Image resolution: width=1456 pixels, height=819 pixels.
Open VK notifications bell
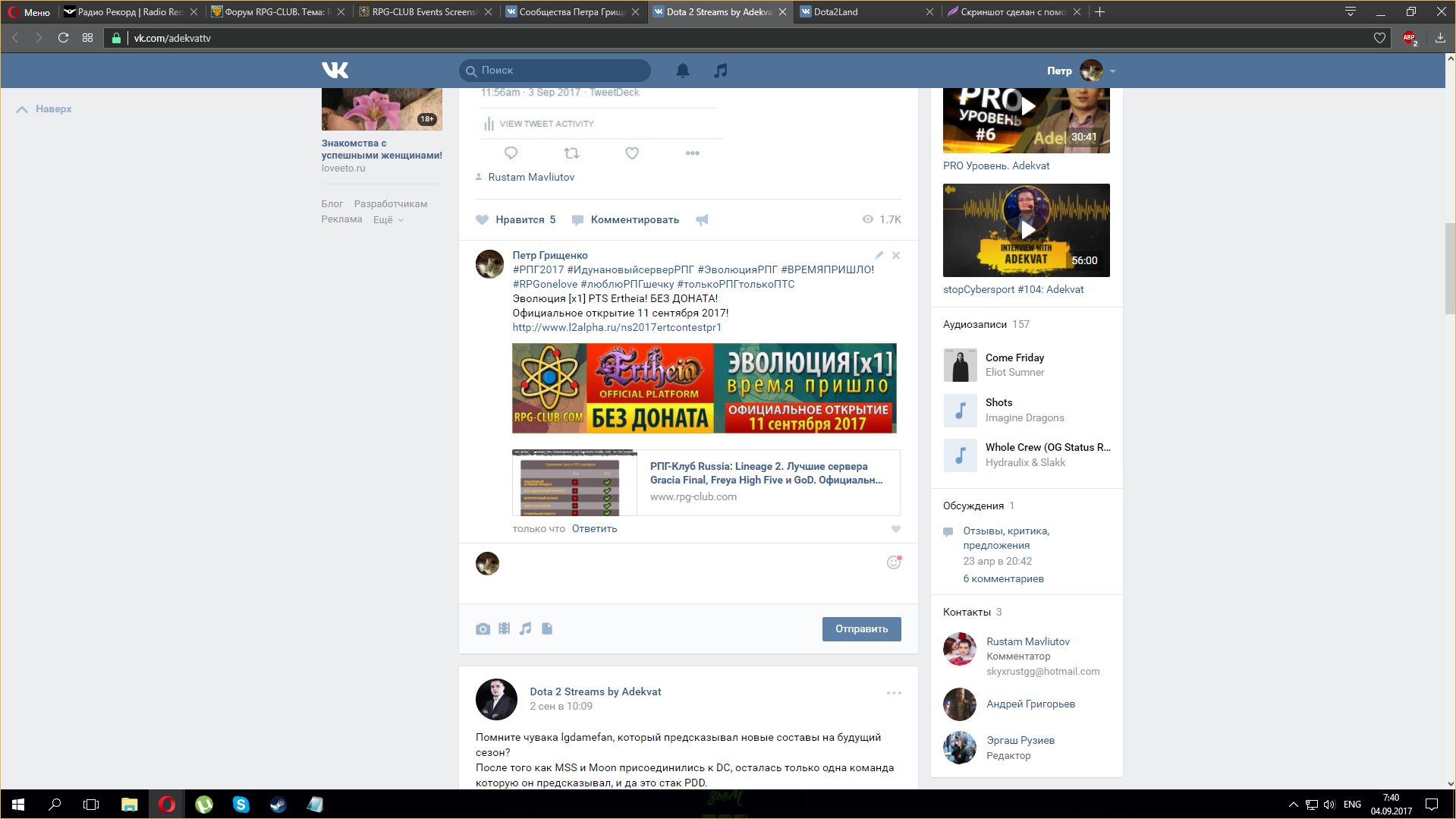pyautogui.click(x=683, y=71)
